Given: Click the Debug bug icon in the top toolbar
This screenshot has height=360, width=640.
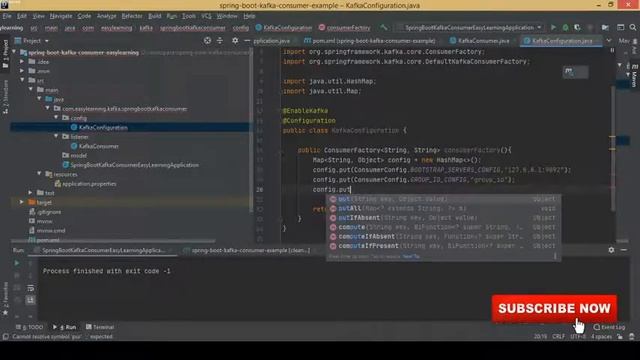Looking at the screenshot, I should pyautogui.click(x=565, y=27).
